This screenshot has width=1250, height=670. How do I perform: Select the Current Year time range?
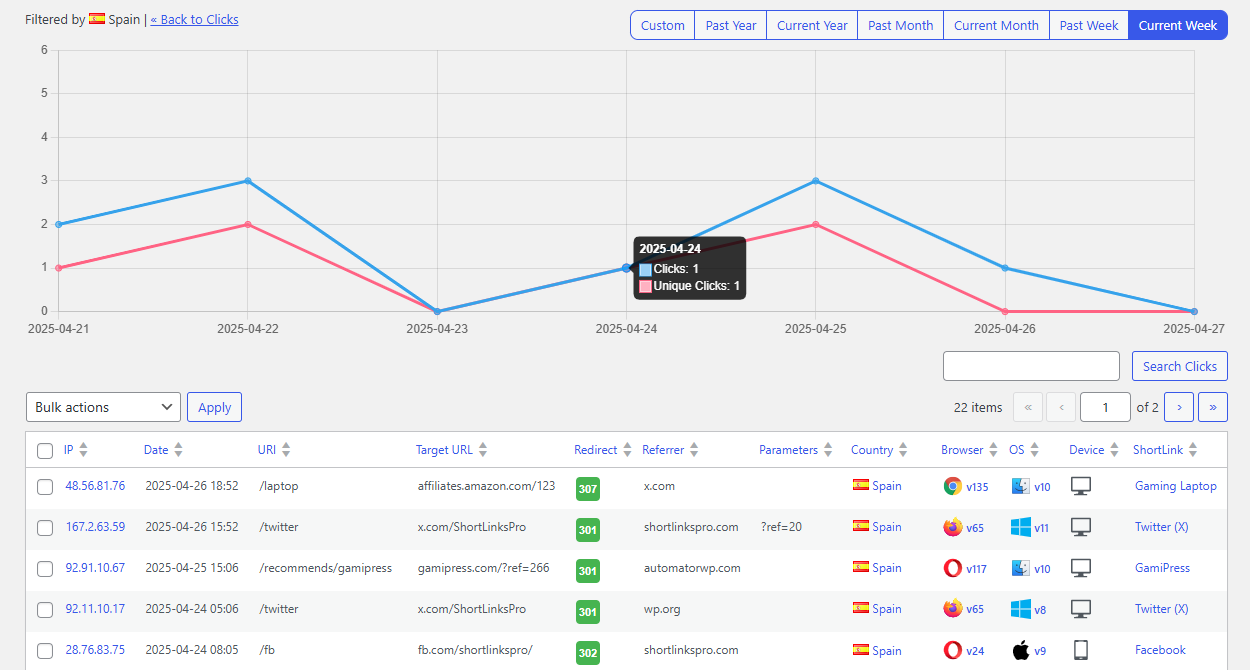(811, 24)
